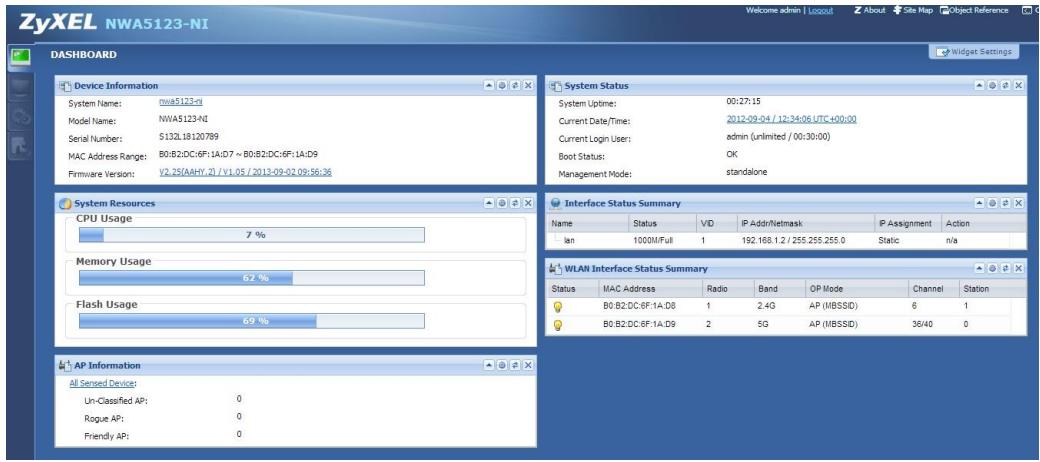Screen dimensions: 1040x462
Task: Open the current date/time link
Action: [x=791, y=119]
